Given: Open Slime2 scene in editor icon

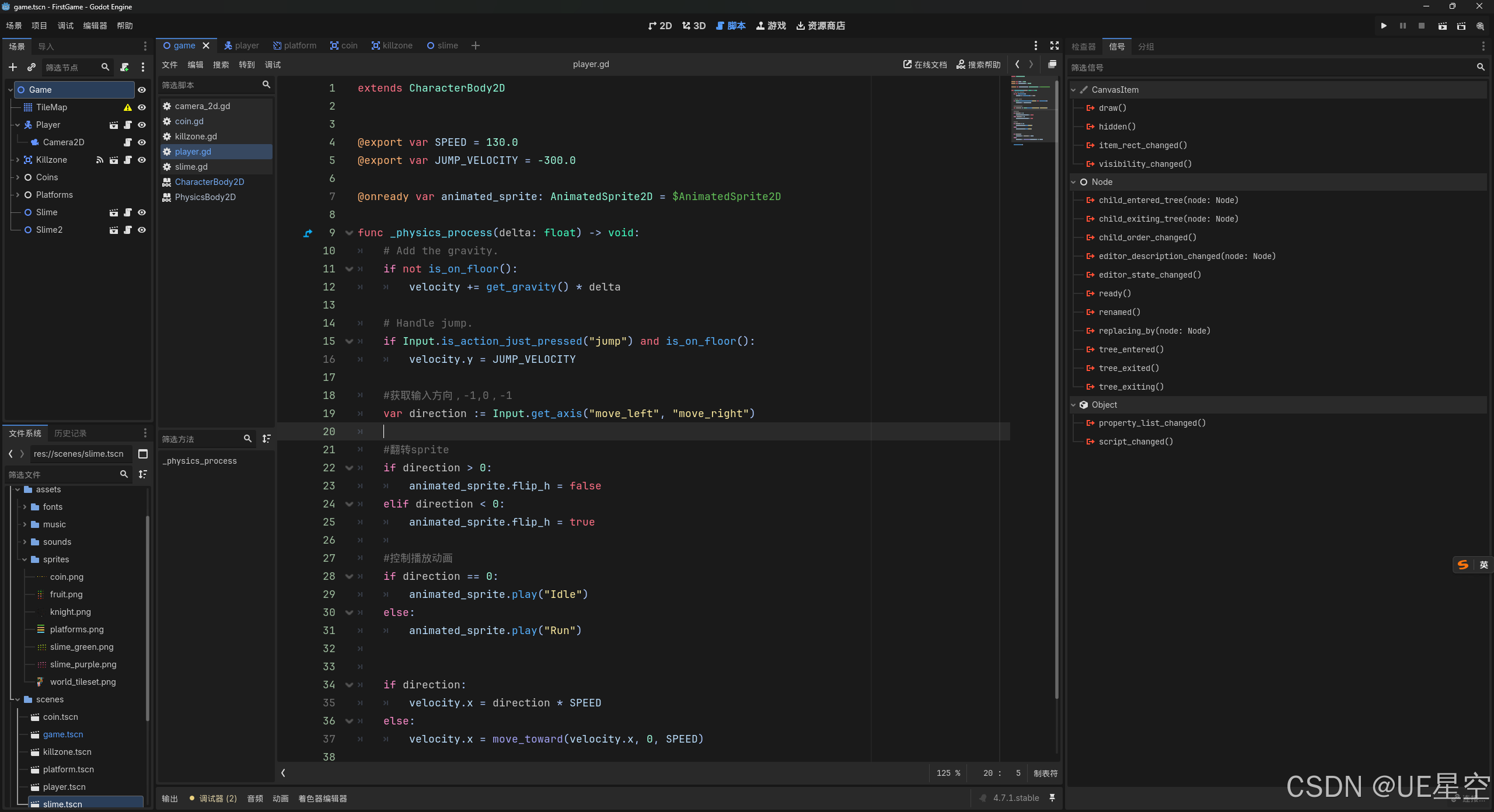Looking at the screenshot, I should (114, 230).
